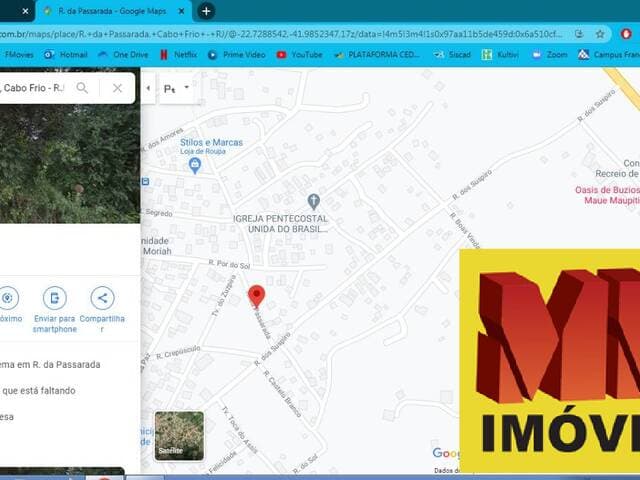Viewport: 640px width, 480px height.
Task: Open the One Drive bookmark
Action: tap(122, 55)
